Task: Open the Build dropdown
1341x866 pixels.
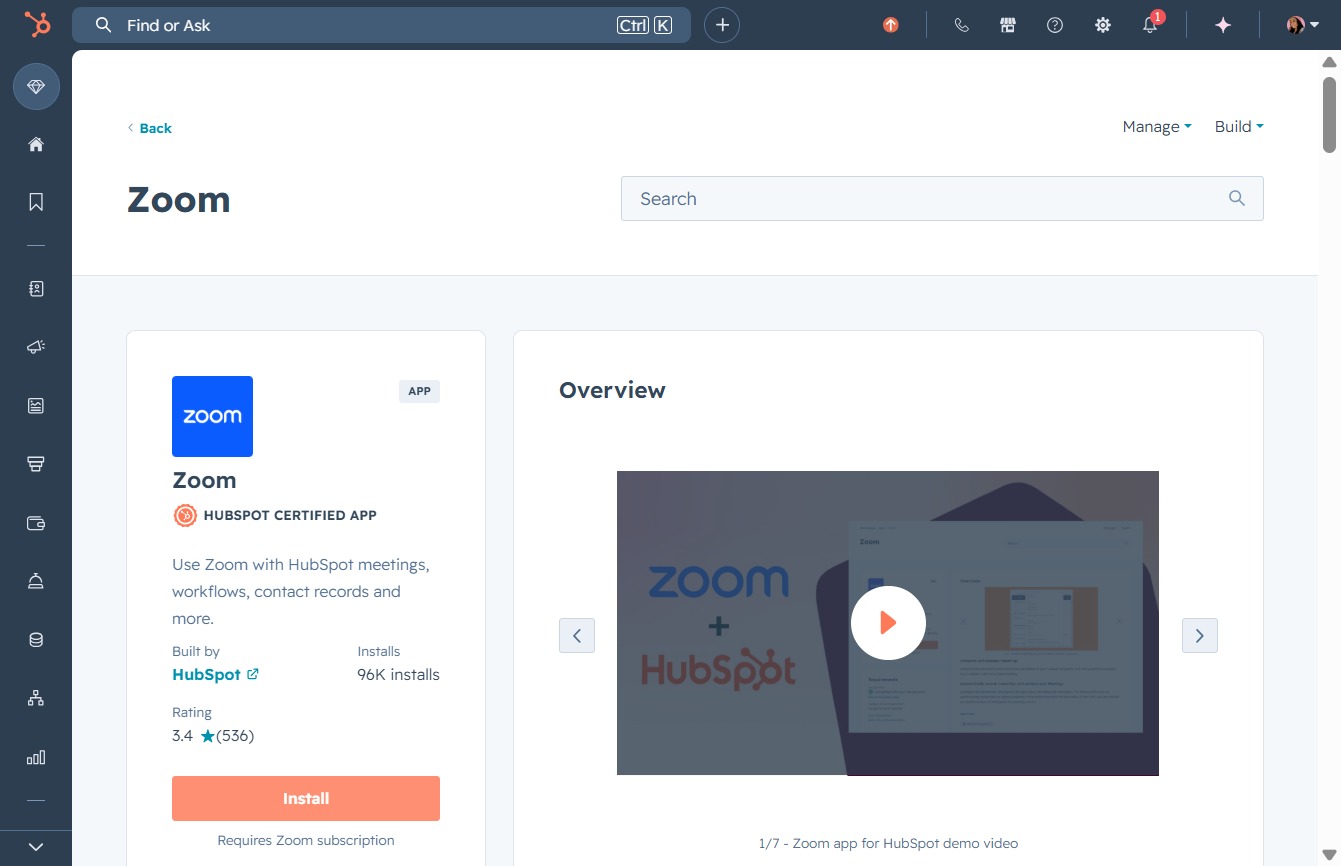Action: [1239, 127]
